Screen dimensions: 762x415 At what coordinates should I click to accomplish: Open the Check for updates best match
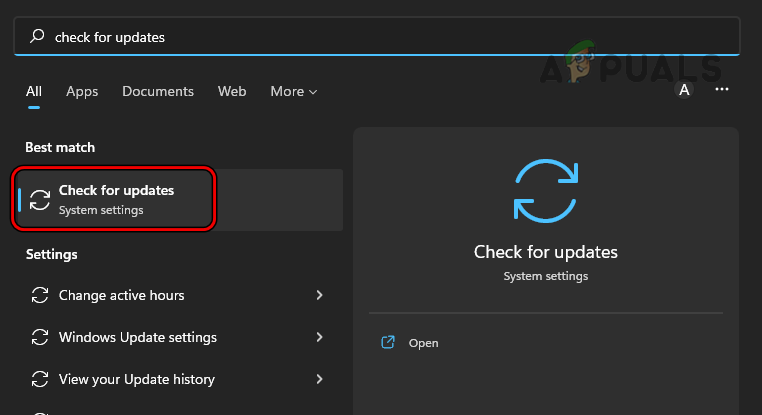[x=116, y=199]
